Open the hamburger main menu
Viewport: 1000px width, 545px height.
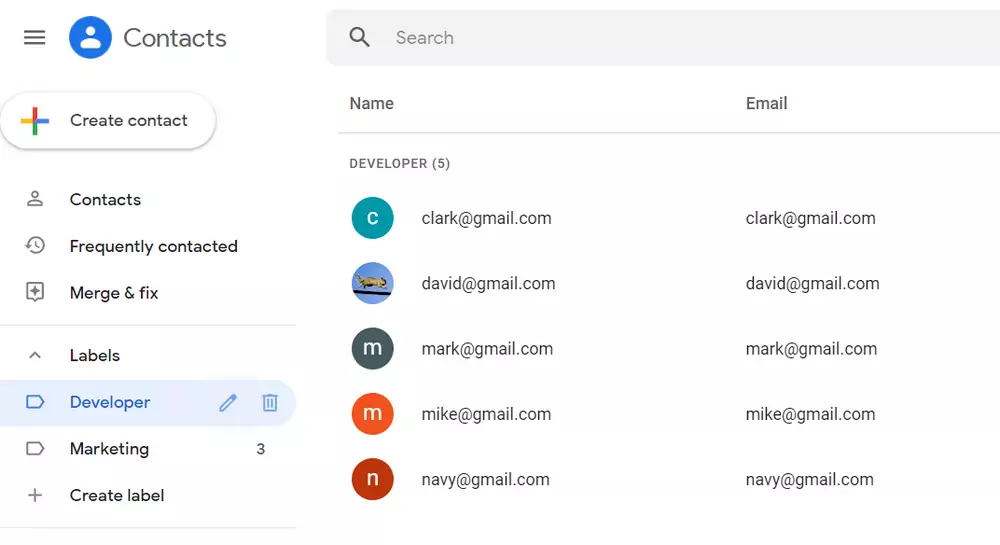(x=35, y=38)
